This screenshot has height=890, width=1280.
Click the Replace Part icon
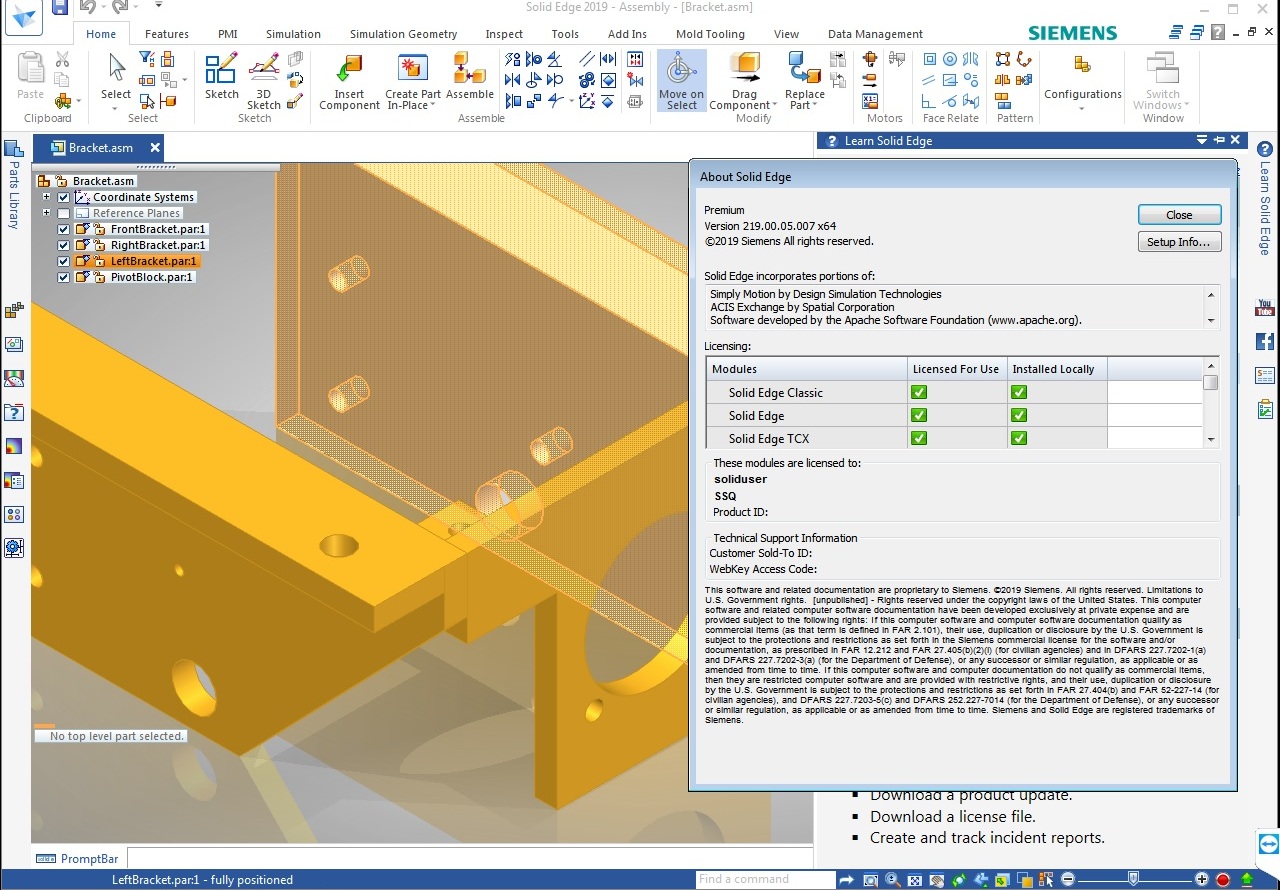804,70
